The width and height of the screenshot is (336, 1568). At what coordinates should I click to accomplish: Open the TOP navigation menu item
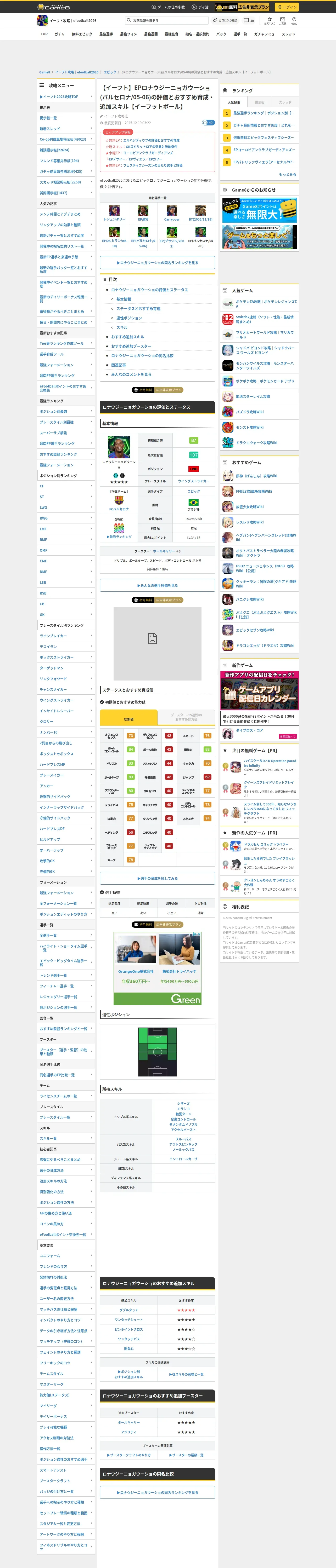point(44,34)
